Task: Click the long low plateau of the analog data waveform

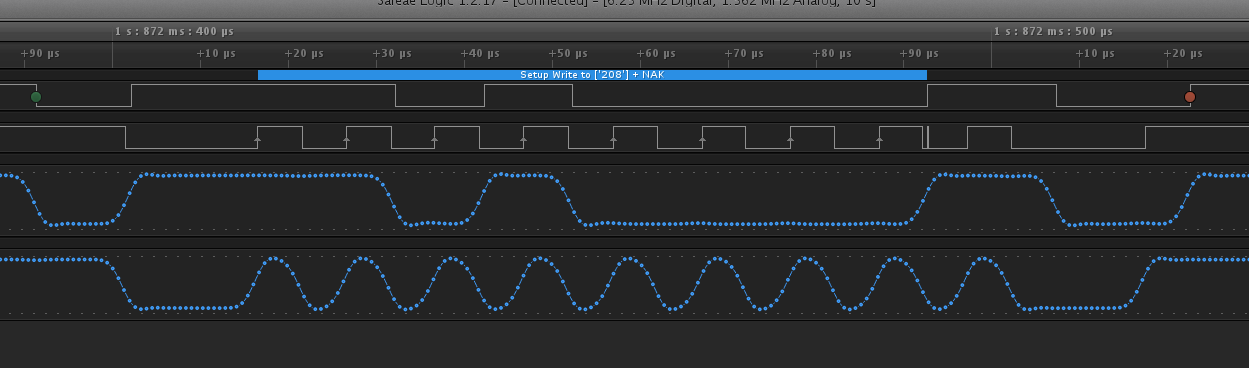Action: 750,224
